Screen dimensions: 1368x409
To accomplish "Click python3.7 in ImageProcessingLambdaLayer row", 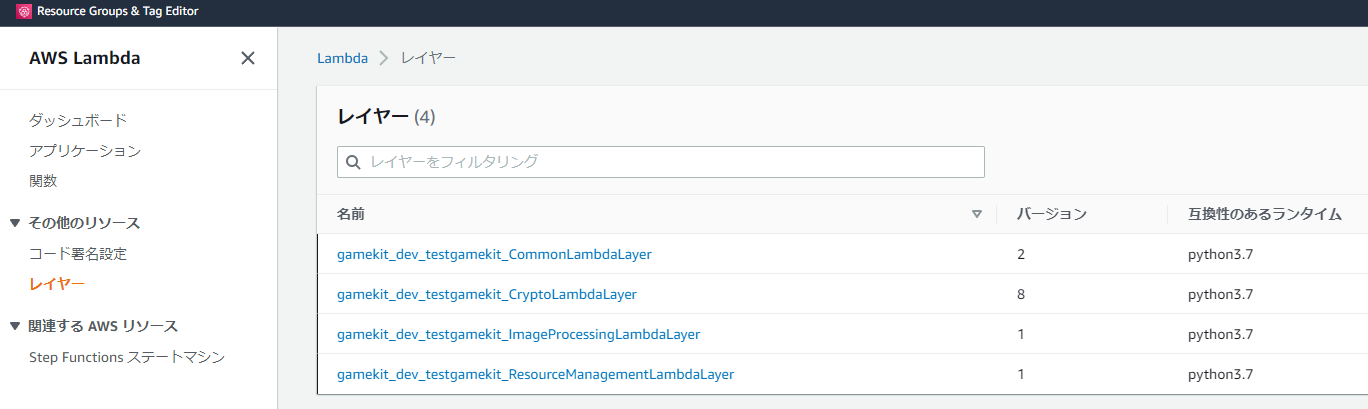I will [1220, 334].
